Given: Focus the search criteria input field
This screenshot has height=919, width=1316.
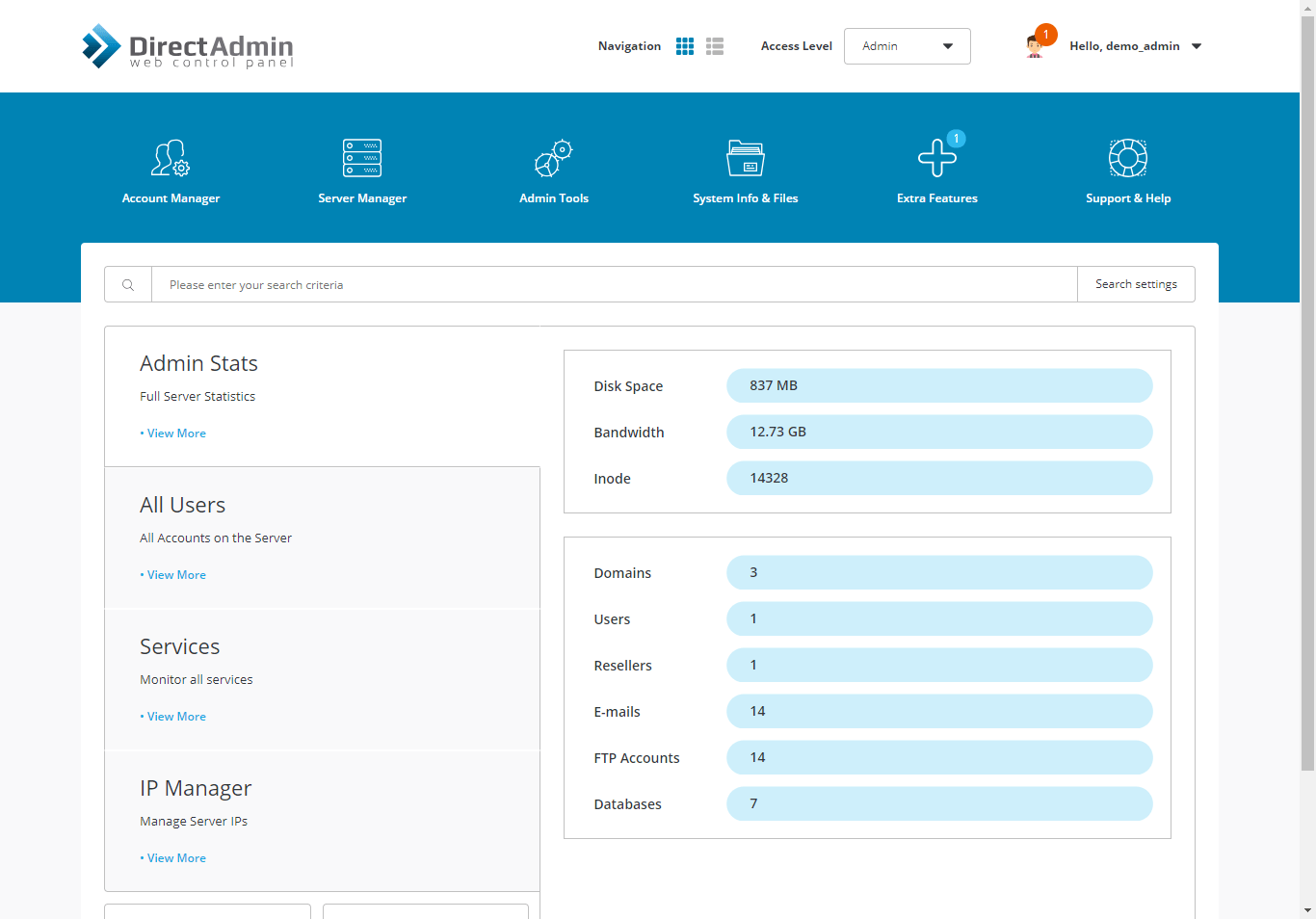Looking at the screenshot, I should coord(614,285).
